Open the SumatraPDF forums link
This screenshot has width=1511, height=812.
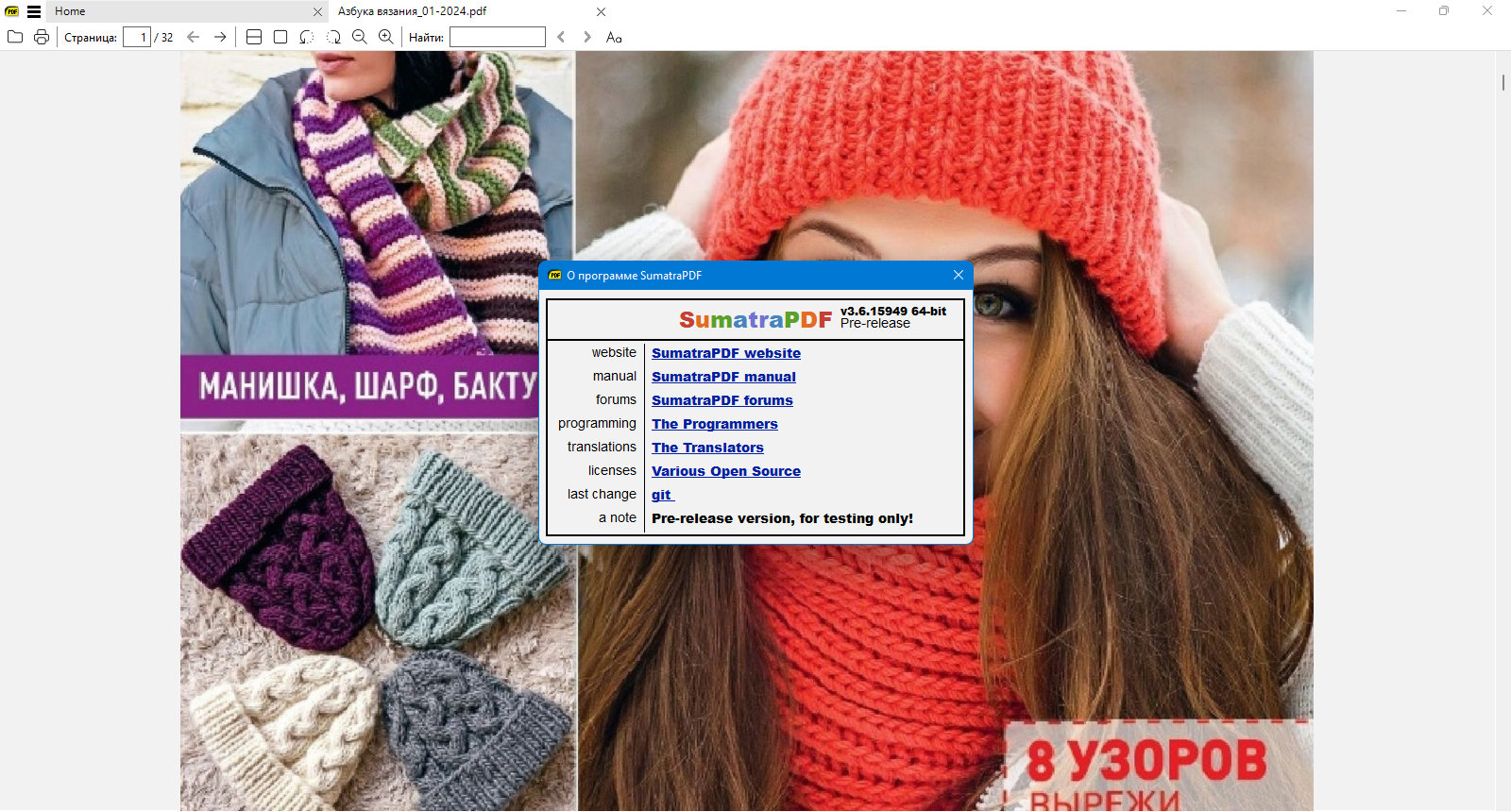click(722, 400)
